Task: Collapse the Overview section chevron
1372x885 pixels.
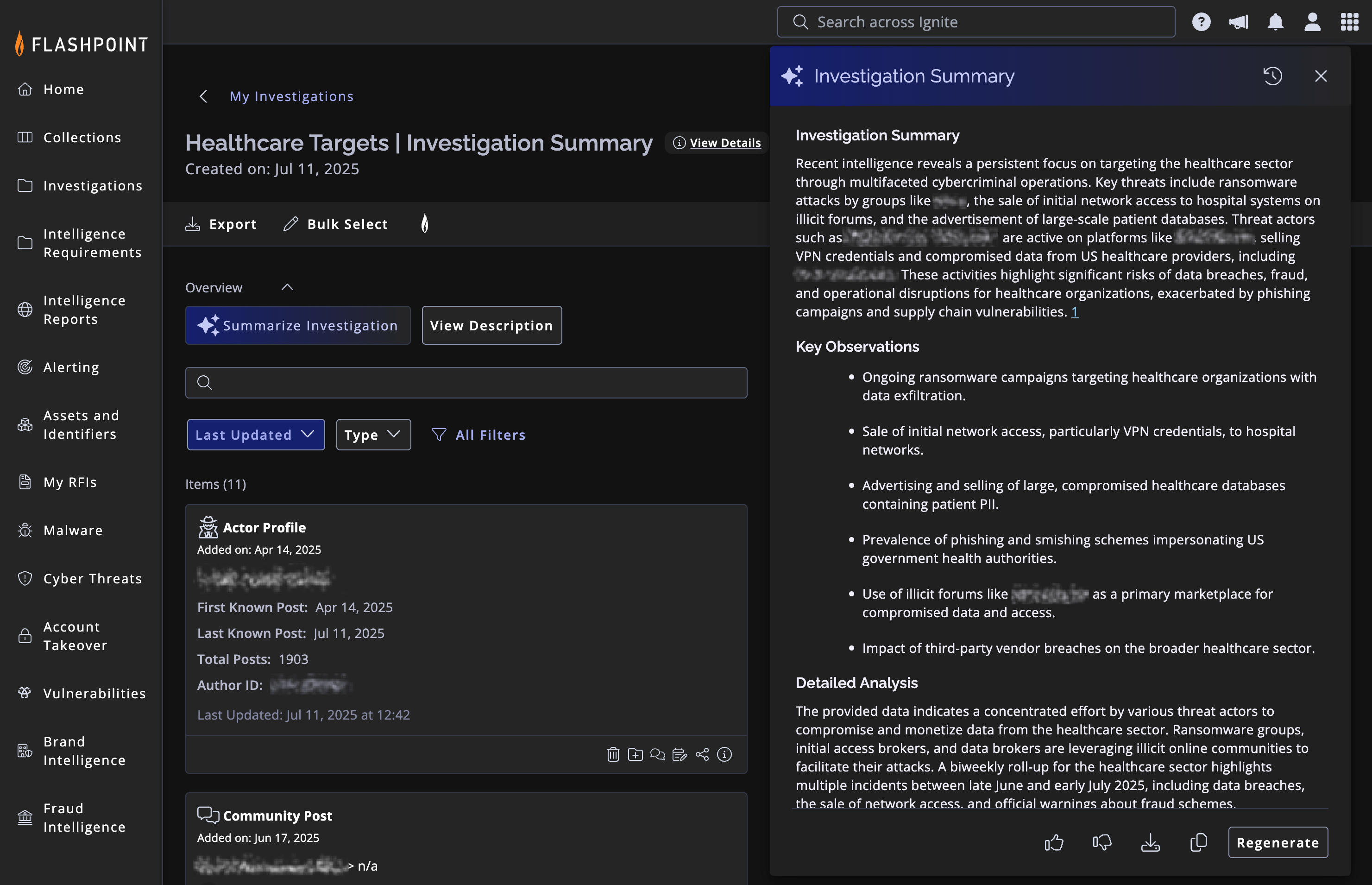Action: (x=287, y=287)
